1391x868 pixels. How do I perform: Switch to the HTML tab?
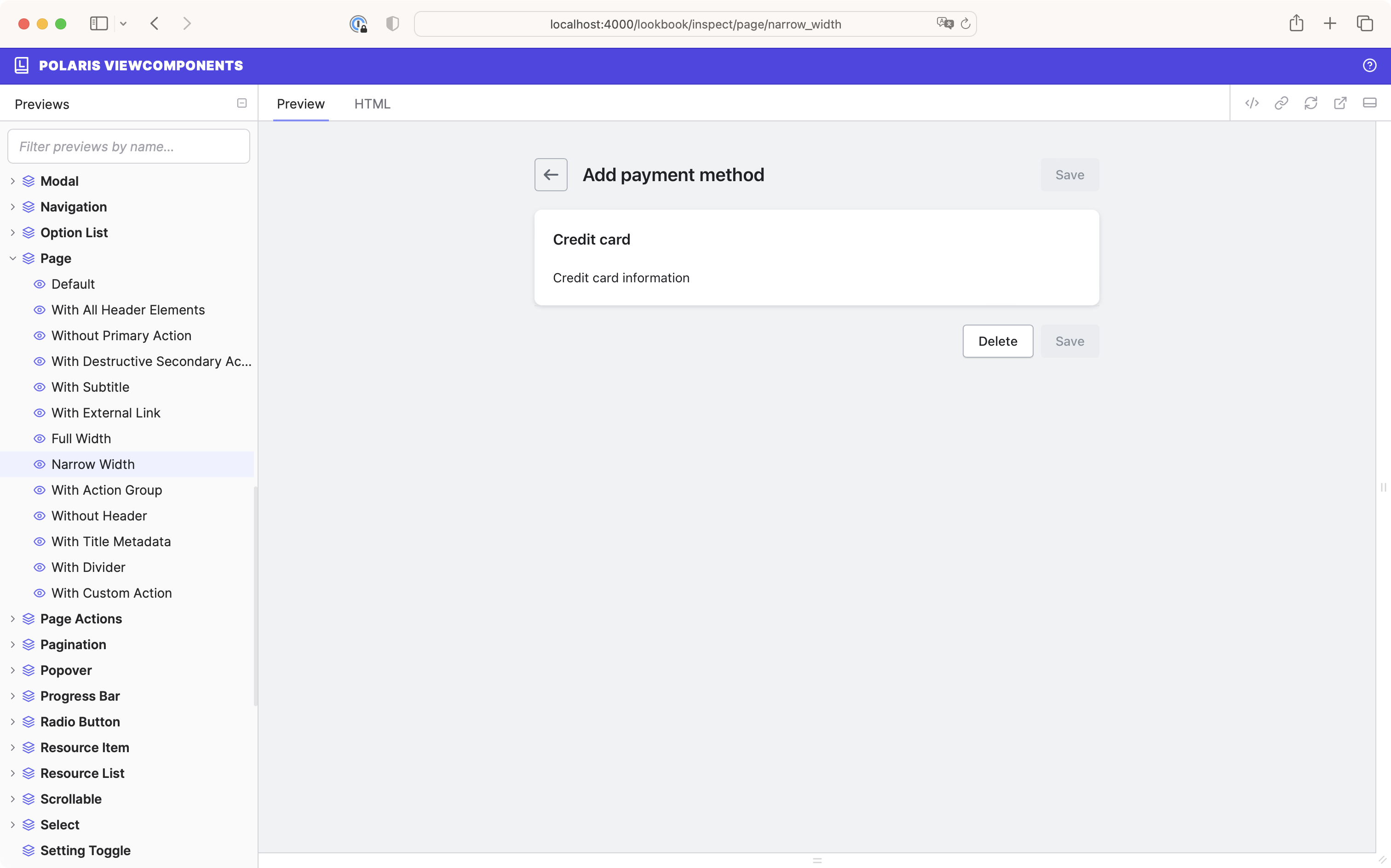coord(373,103)
